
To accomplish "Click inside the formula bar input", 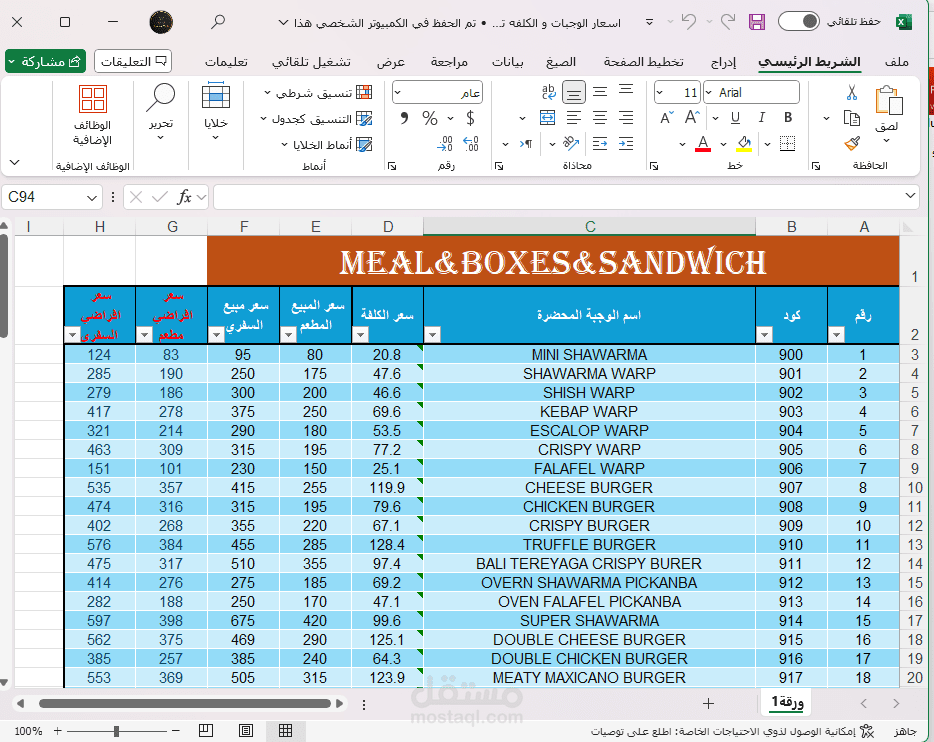I will tap(559, 197).
